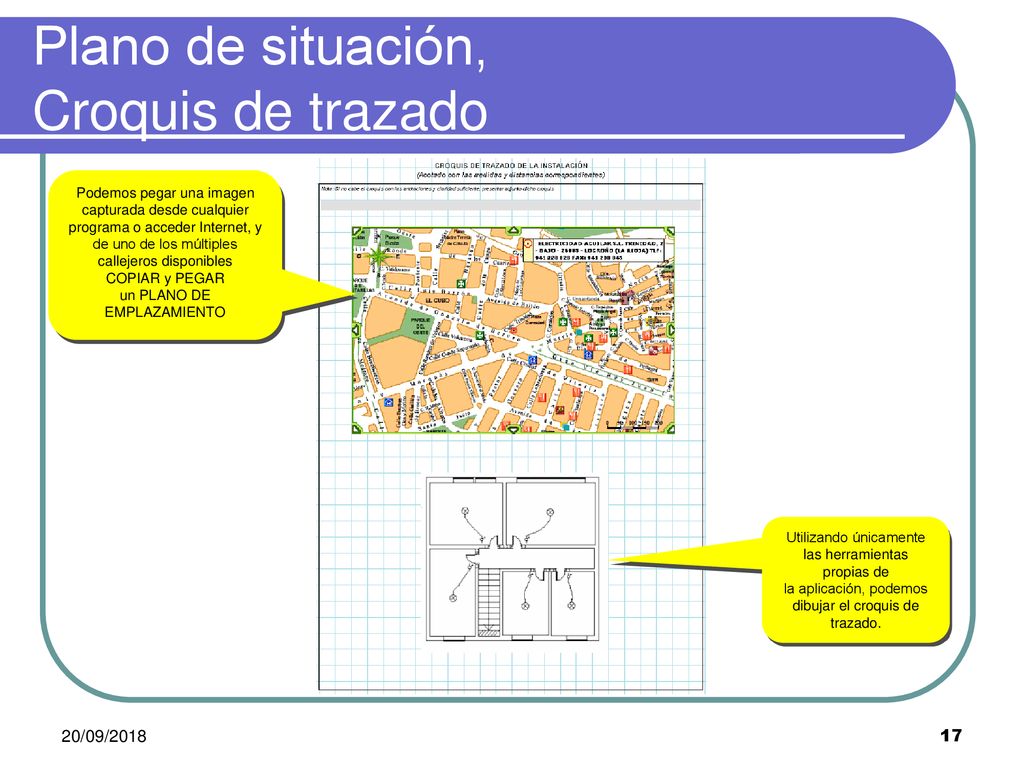Click the map's top-right corner pan arrow
The height and width of the screenshot is (768, 1024).
click(x=669, y=232)
